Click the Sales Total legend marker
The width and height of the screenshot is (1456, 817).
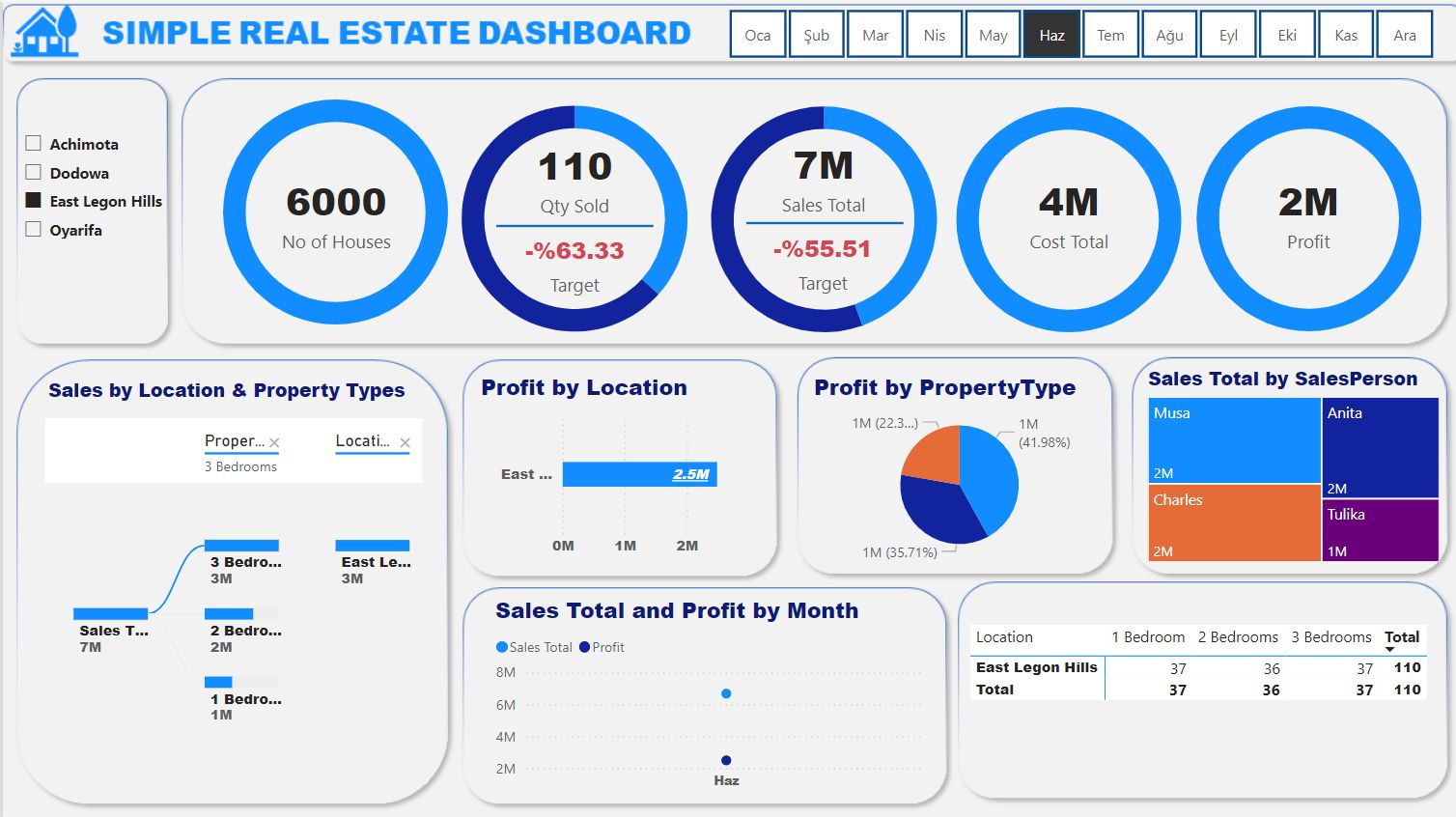[x=501, y=647]
